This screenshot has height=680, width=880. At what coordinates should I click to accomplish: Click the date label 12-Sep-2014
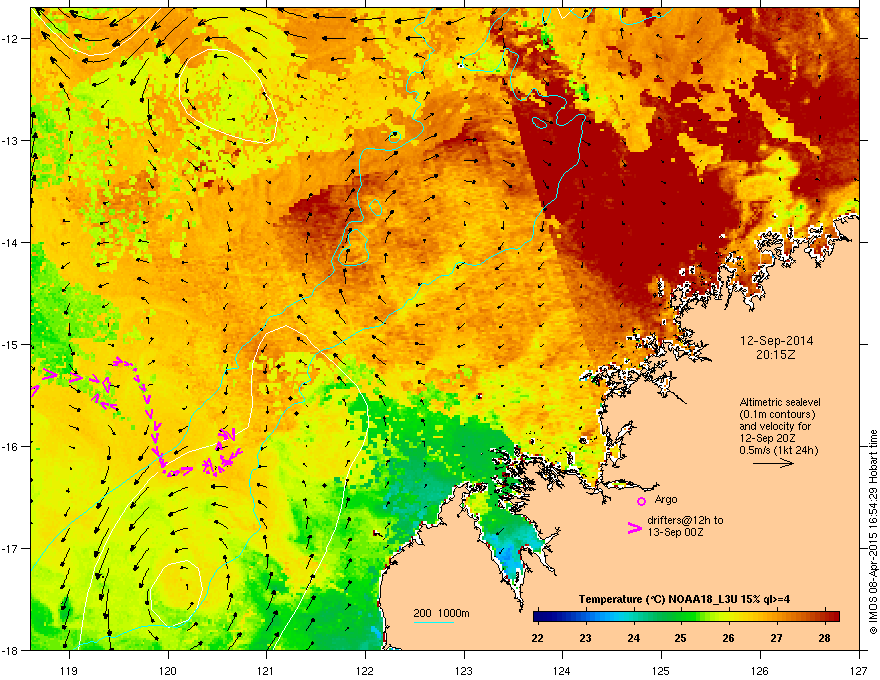point(776,341)
